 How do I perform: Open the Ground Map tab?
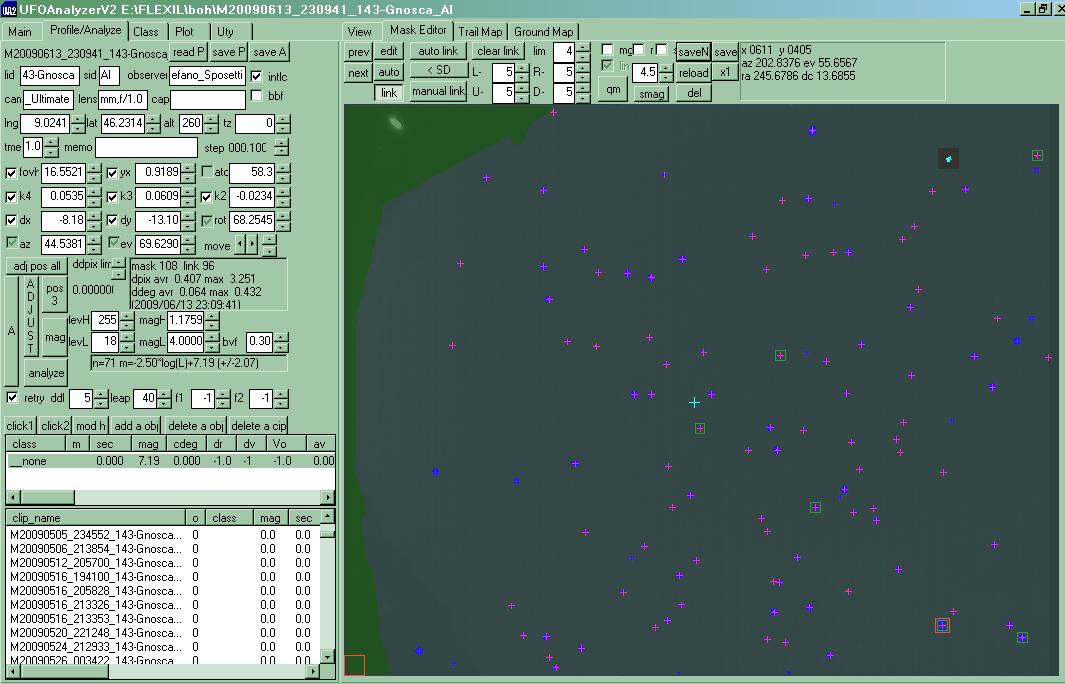click(544, 31)
